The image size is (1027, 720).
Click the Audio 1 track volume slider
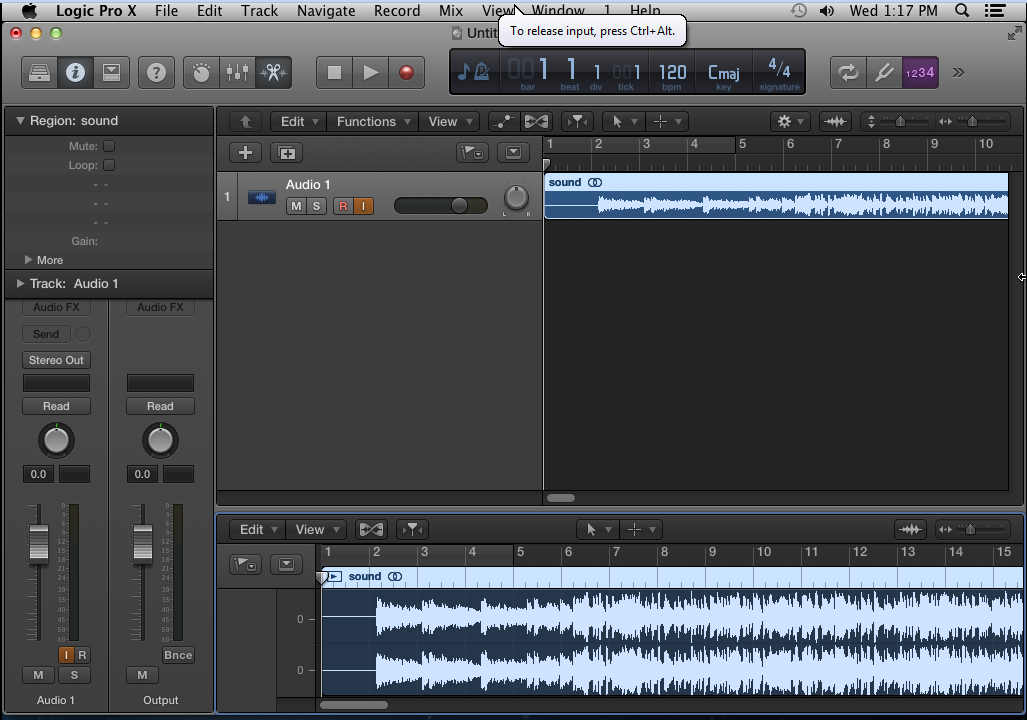440,205
